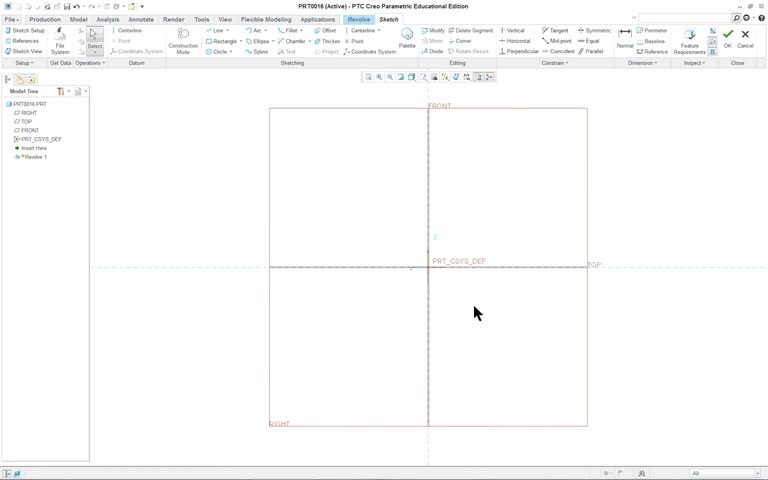Viewport: 768px width, 480px height.
Task: Add sketching Coordinate System
Action: click(370, 51)
